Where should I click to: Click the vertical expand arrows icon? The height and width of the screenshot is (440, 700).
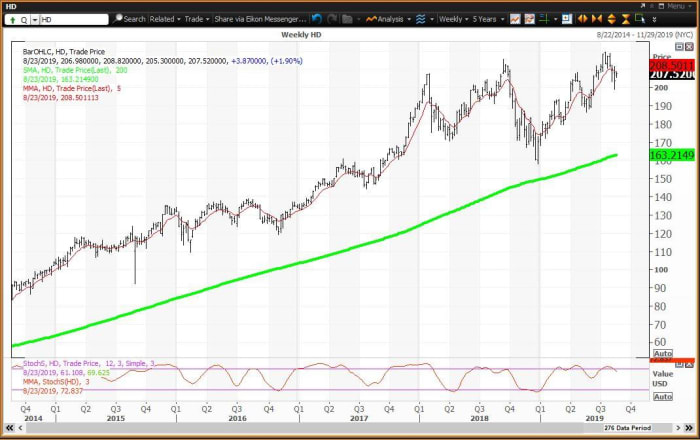tap(610, 19)
